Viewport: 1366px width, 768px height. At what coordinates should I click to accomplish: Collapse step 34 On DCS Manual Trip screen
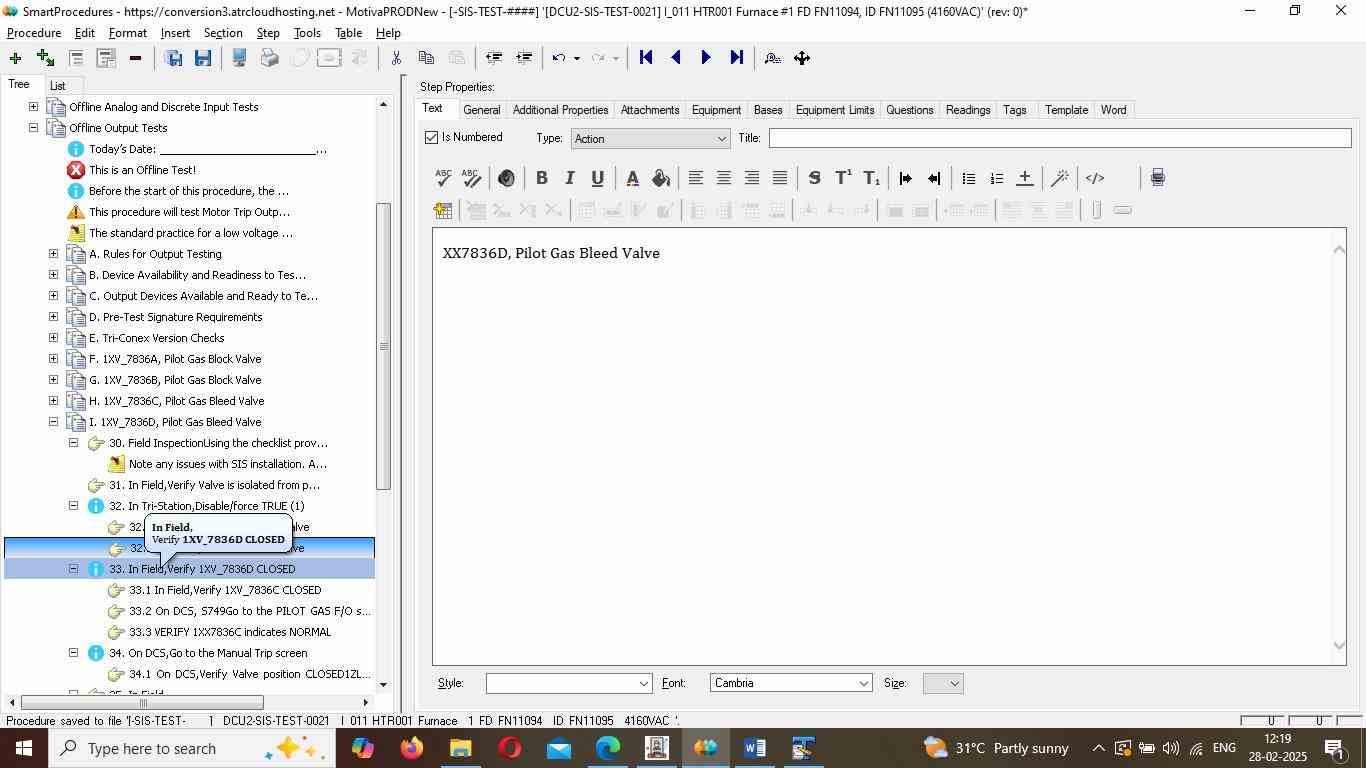(x=73, y=653)
